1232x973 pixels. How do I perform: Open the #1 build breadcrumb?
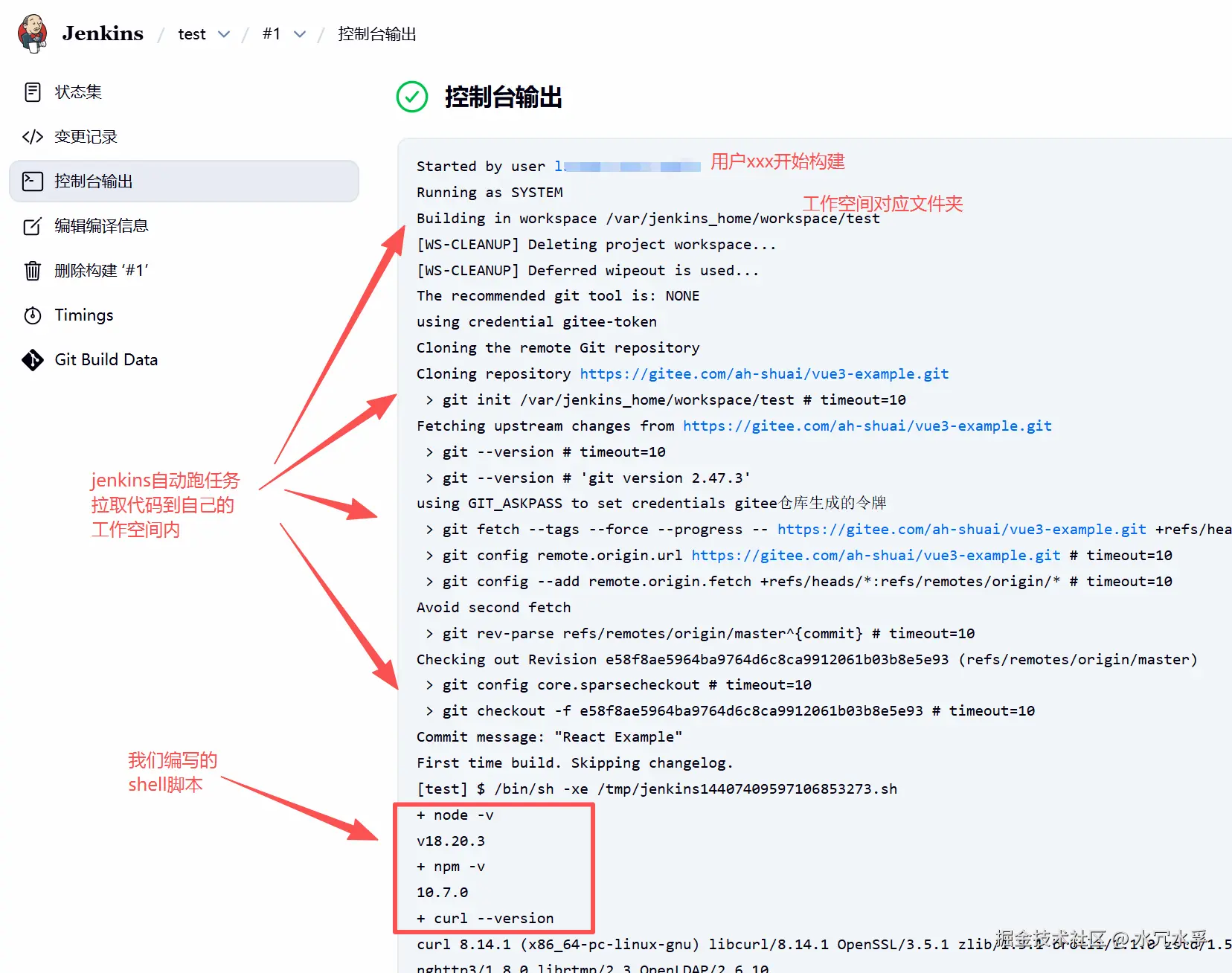click(272, 34)
